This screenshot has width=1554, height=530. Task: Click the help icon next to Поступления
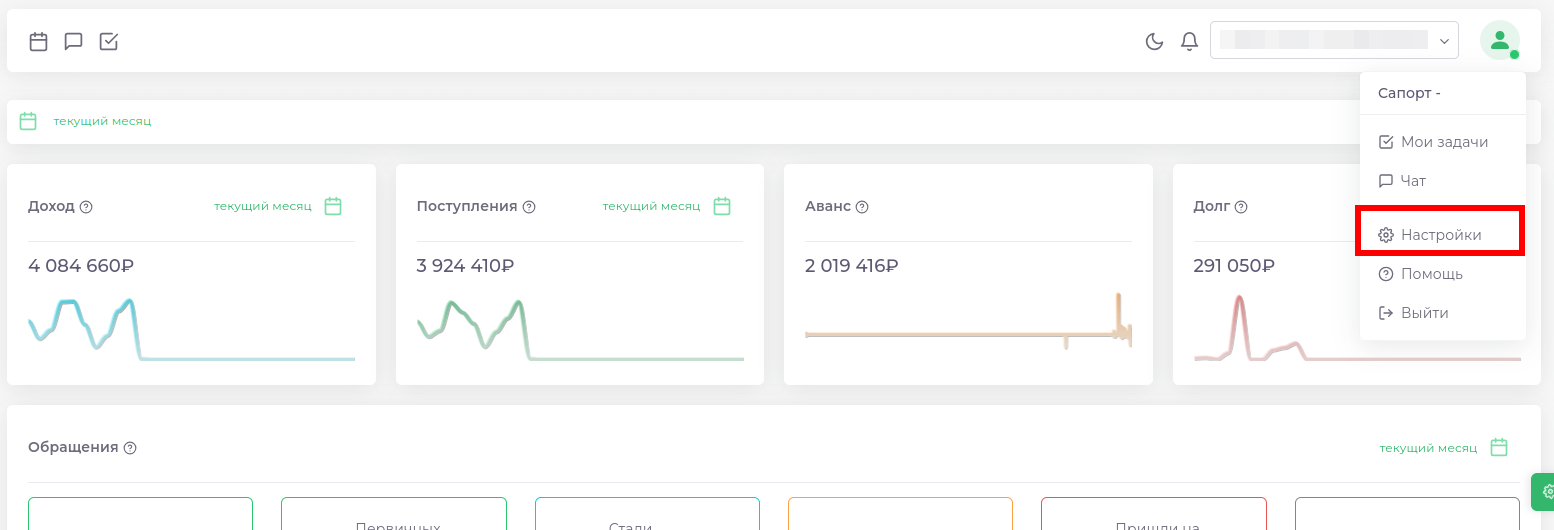point(529,207)
